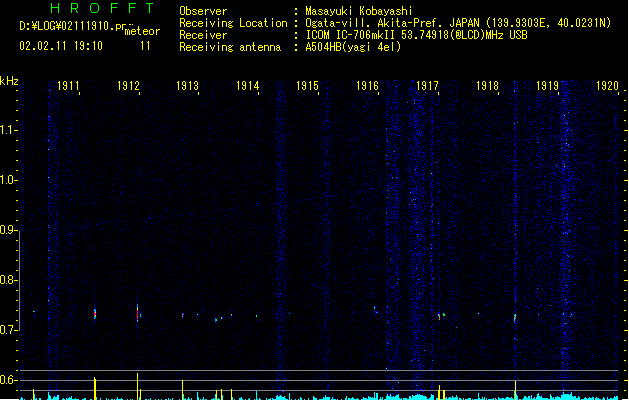Click the 1915 time marker
Screen dimensions: 629x400
[307, 86]
